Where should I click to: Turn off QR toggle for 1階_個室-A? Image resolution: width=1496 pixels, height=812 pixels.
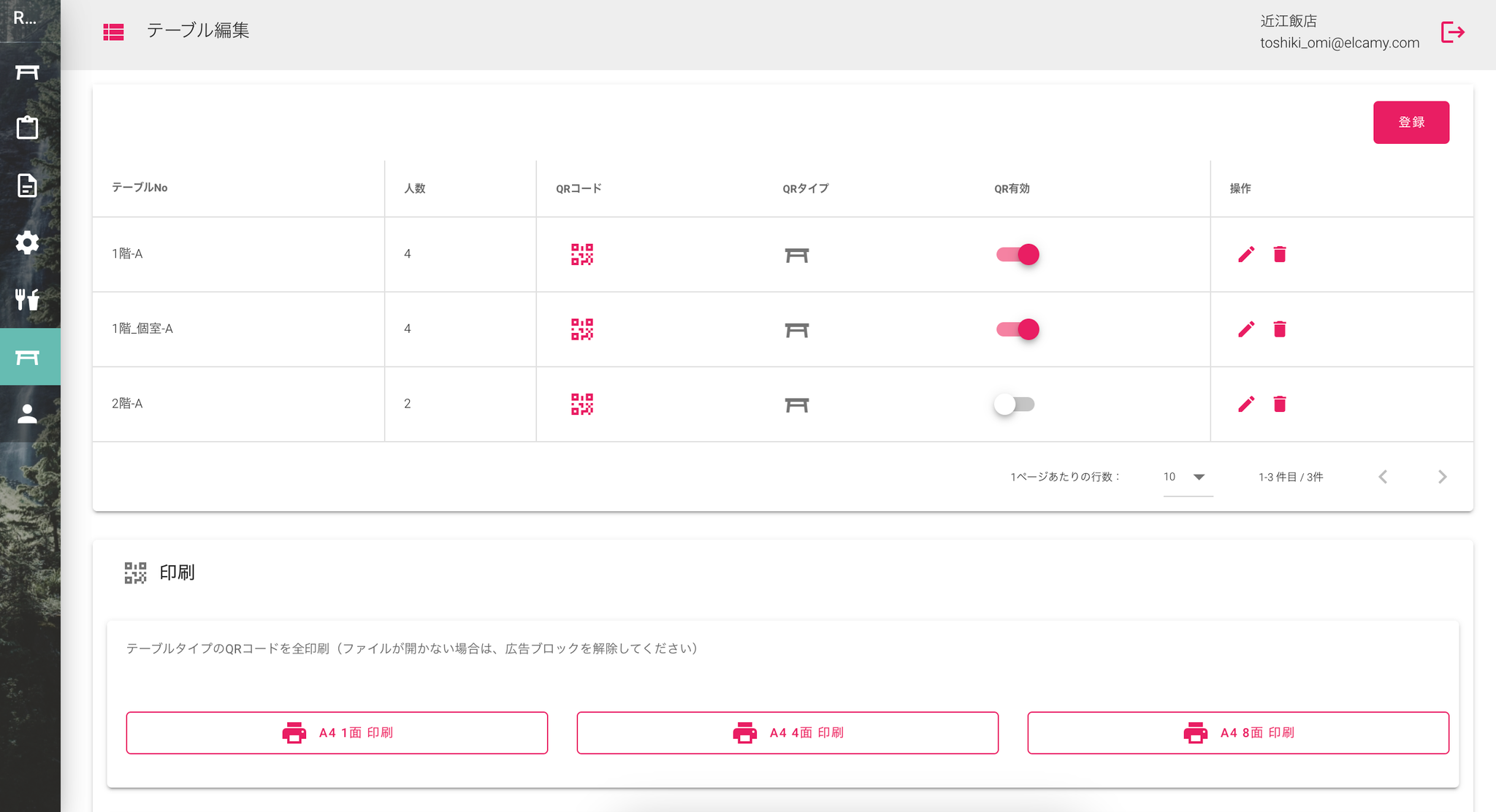click(x=1018, y=329)
